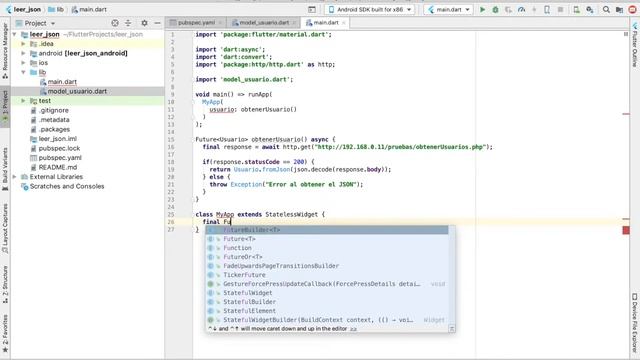Start debugging with the bug icon
Image resolution: width=640 pixels, height=360 pixels.
click(496, 9)
